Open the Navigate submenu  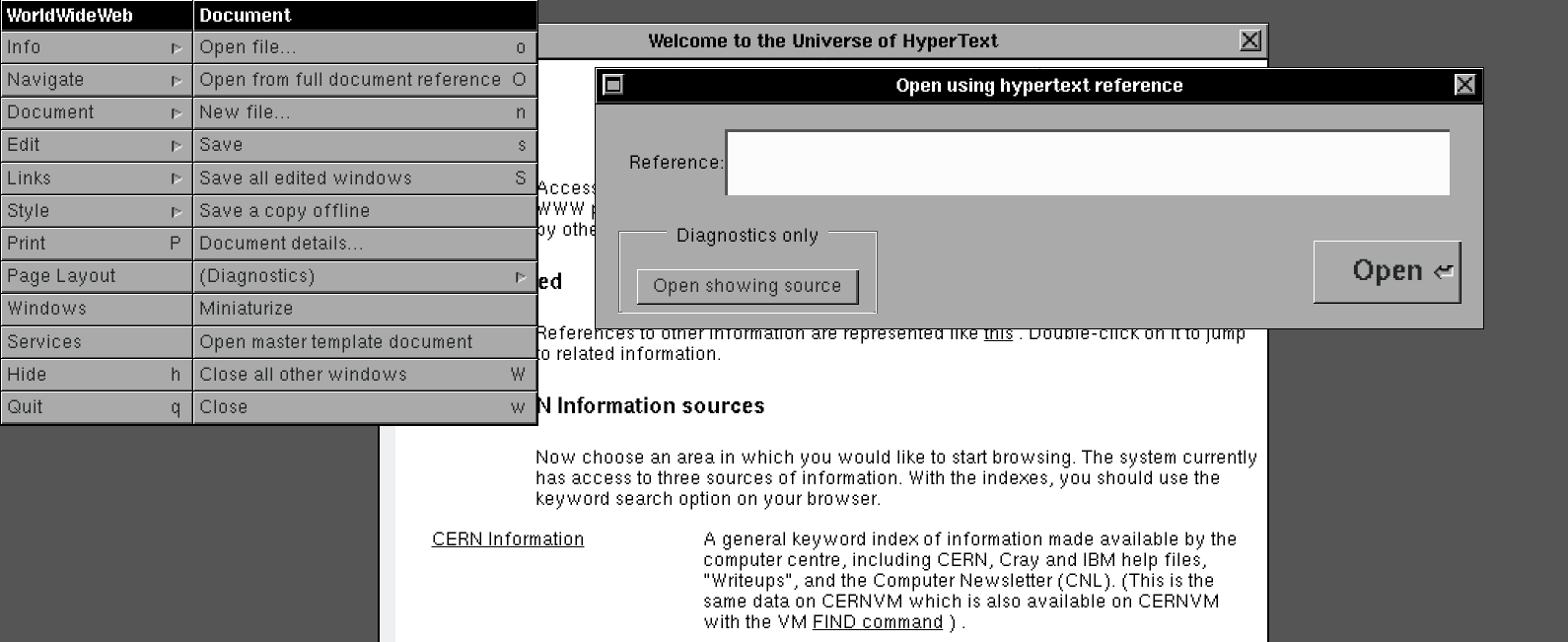(x=96, y=80)
